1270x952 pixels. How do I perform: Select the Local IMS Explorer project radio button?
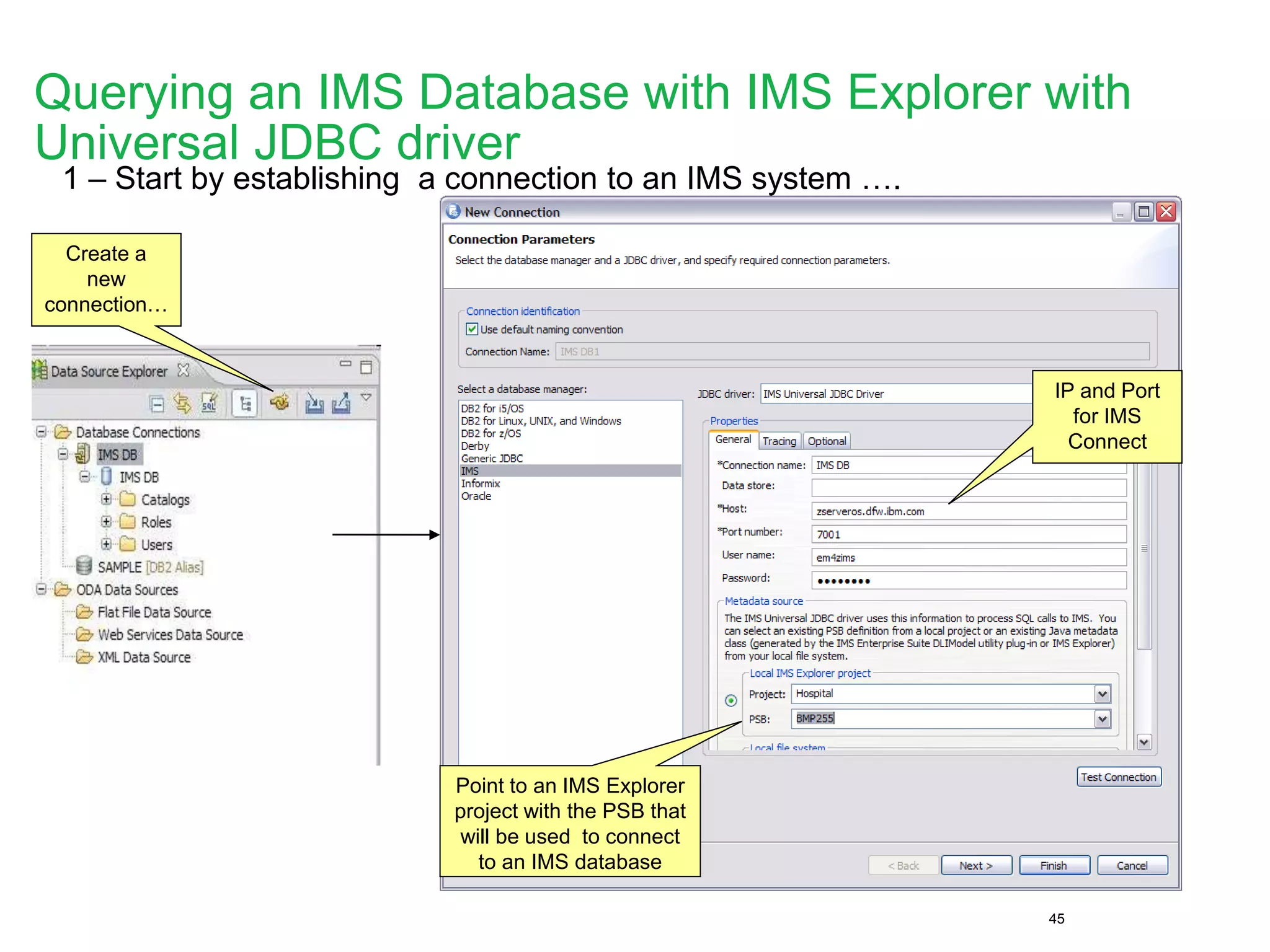[x=731, y=700]
